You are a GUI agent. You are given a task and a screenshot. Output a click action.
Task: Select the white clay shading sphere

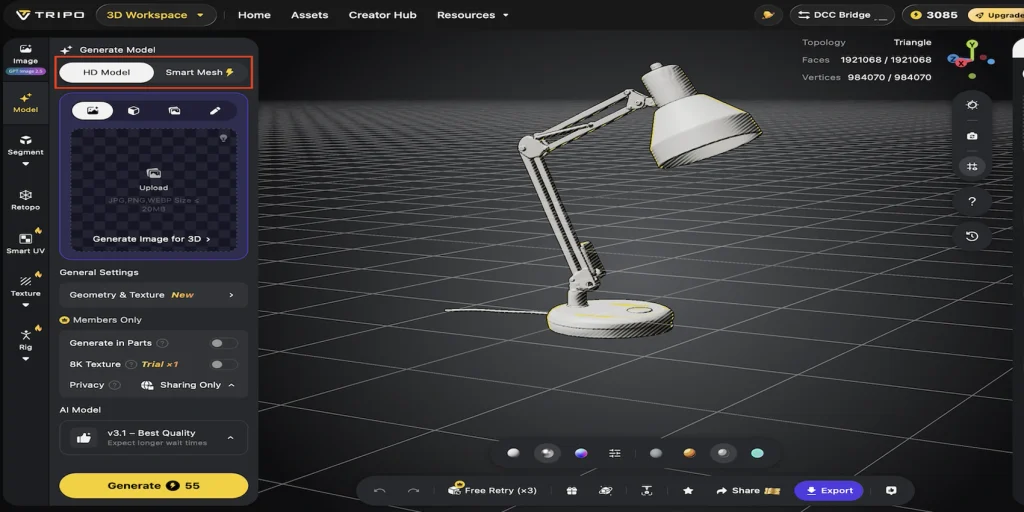coord(513,453)
